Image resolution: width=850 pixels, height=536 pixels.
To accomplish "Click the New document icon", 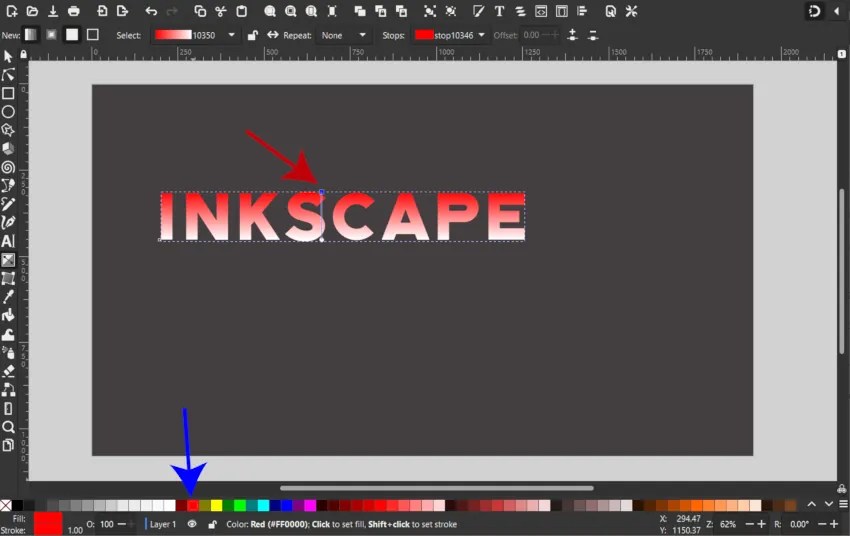I will point(11,11).
